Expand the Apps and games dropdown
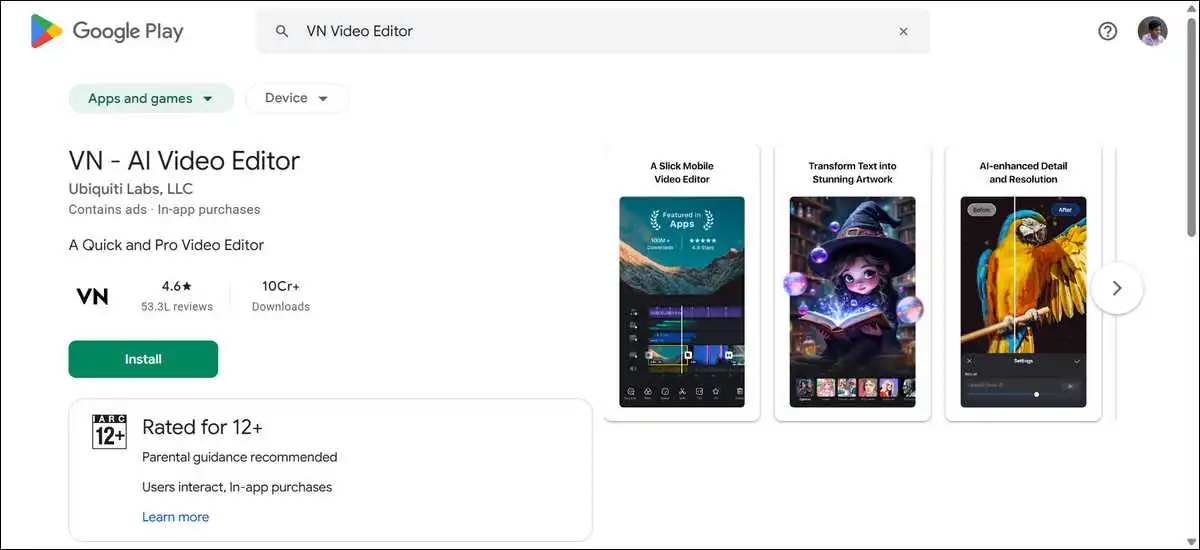Viewport: 1200px width, 550px height. tap(151, 98)
